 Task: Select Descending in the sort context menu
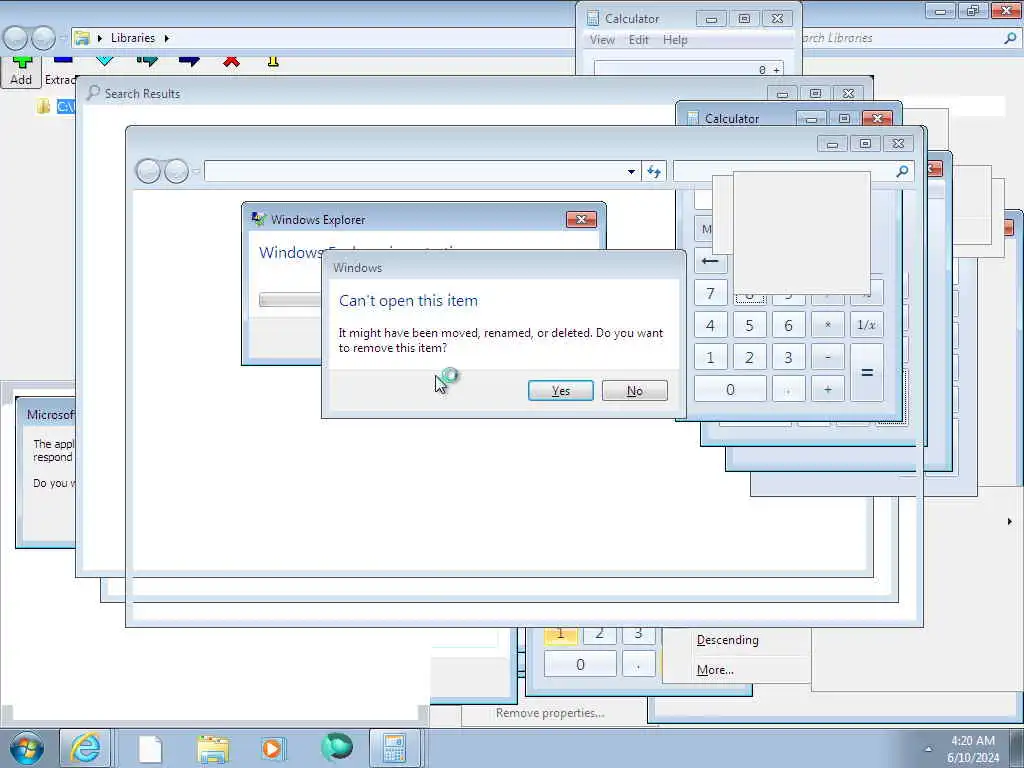point(728,640)
